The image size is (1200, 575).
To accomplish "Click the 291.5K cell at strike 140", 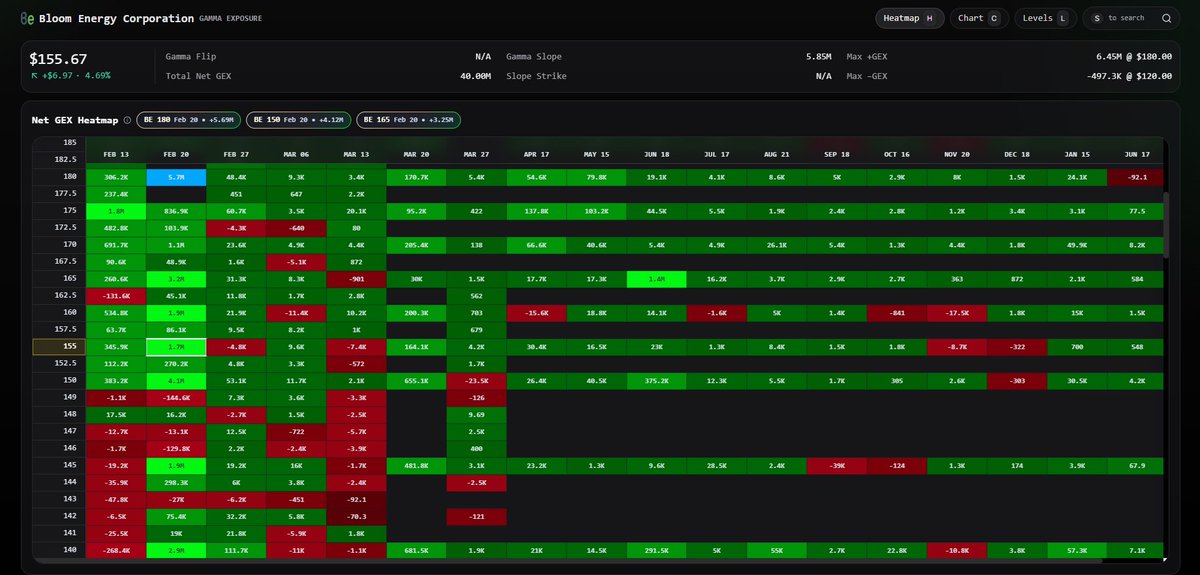I will click(656, 550).
